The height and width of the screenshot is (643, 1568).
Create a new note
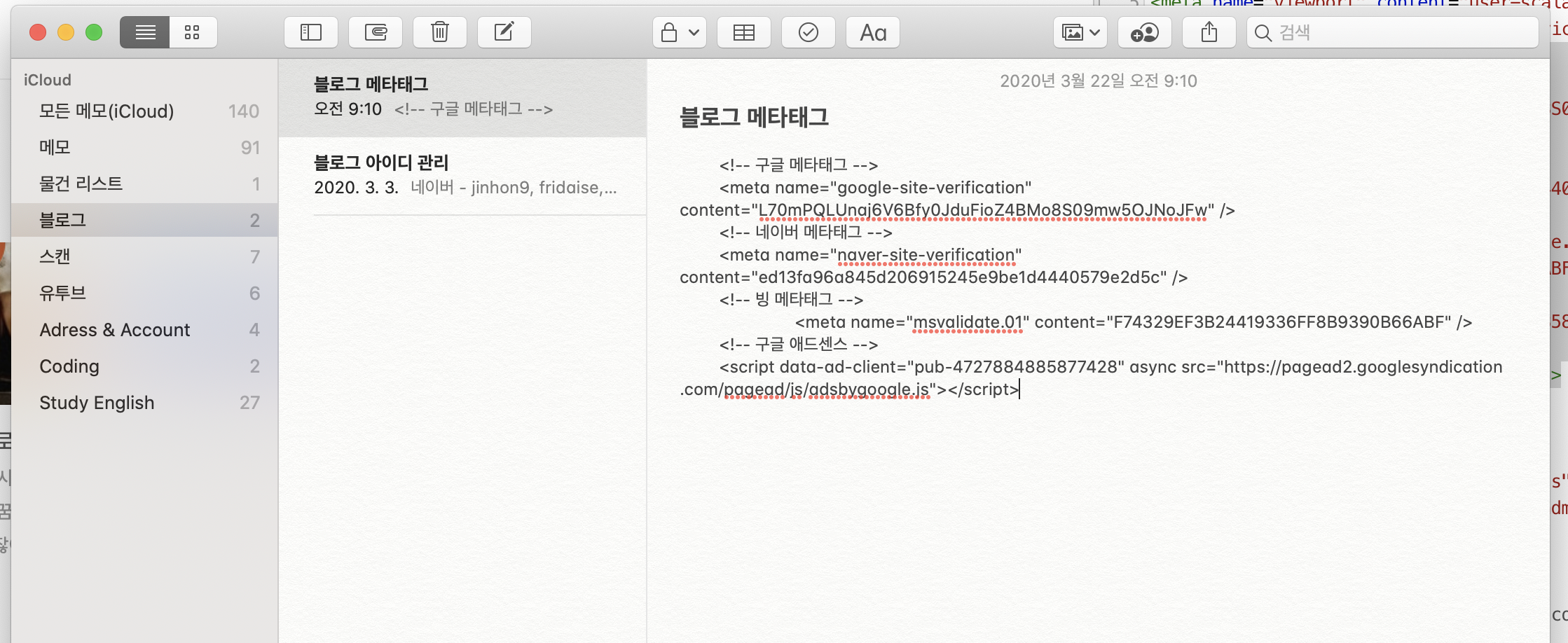coord(504,32)
